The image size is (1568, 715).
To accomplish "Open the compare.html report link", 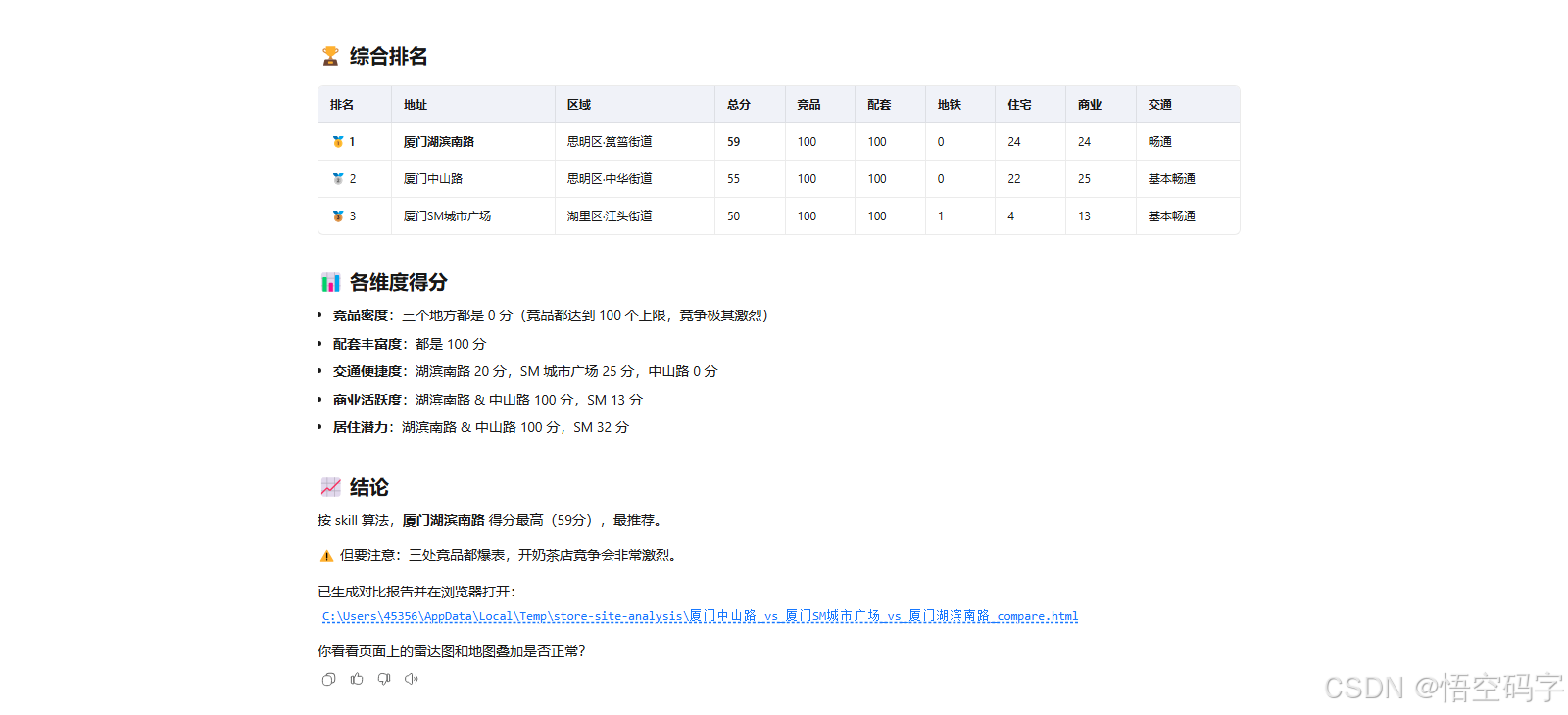I will pyautogui.click(x=700, y=616).
